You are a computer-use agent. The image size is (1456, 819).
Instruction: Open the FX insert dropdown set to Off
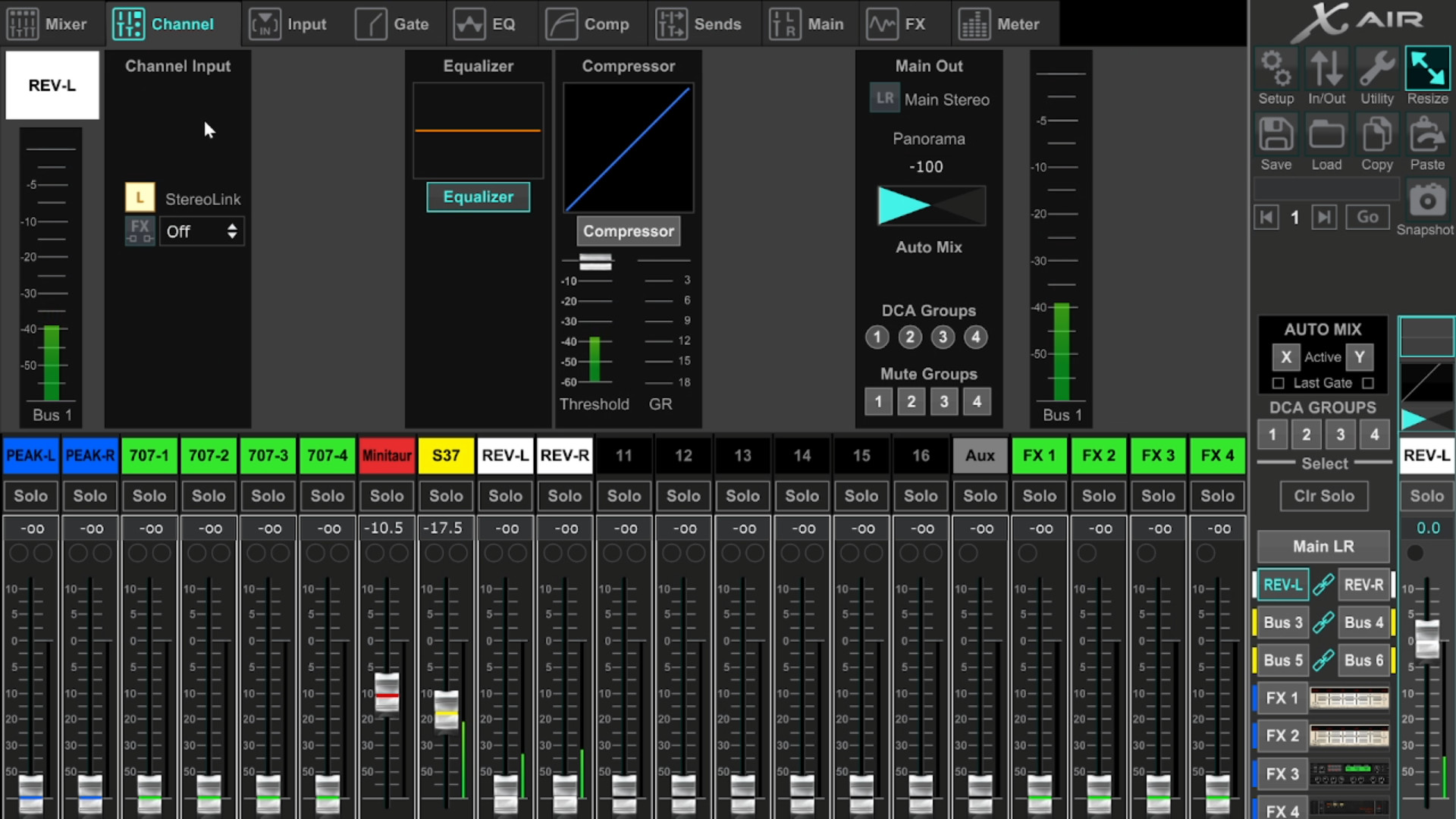click(x=201, y=231)
